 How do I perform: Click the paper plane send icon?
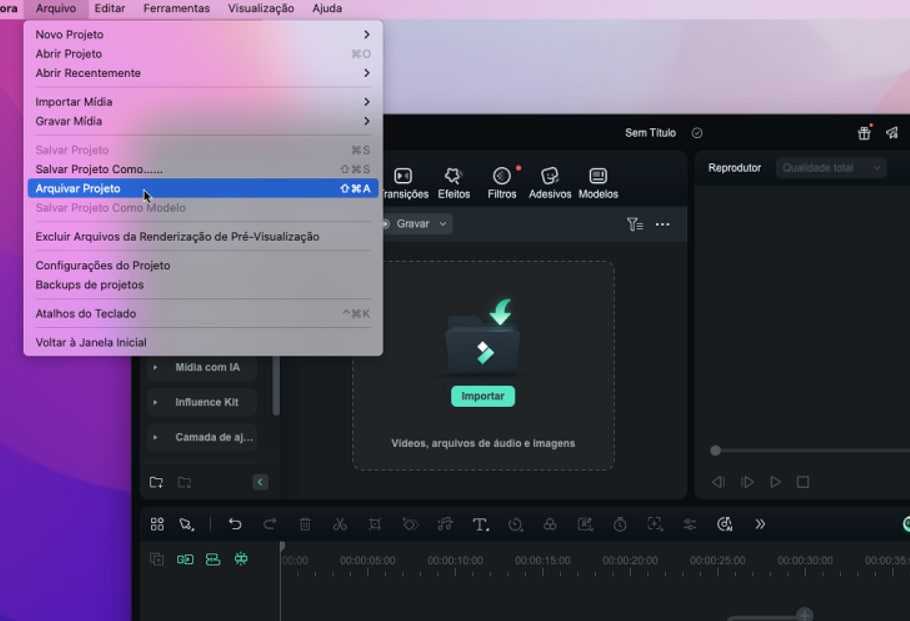point(892,133)
